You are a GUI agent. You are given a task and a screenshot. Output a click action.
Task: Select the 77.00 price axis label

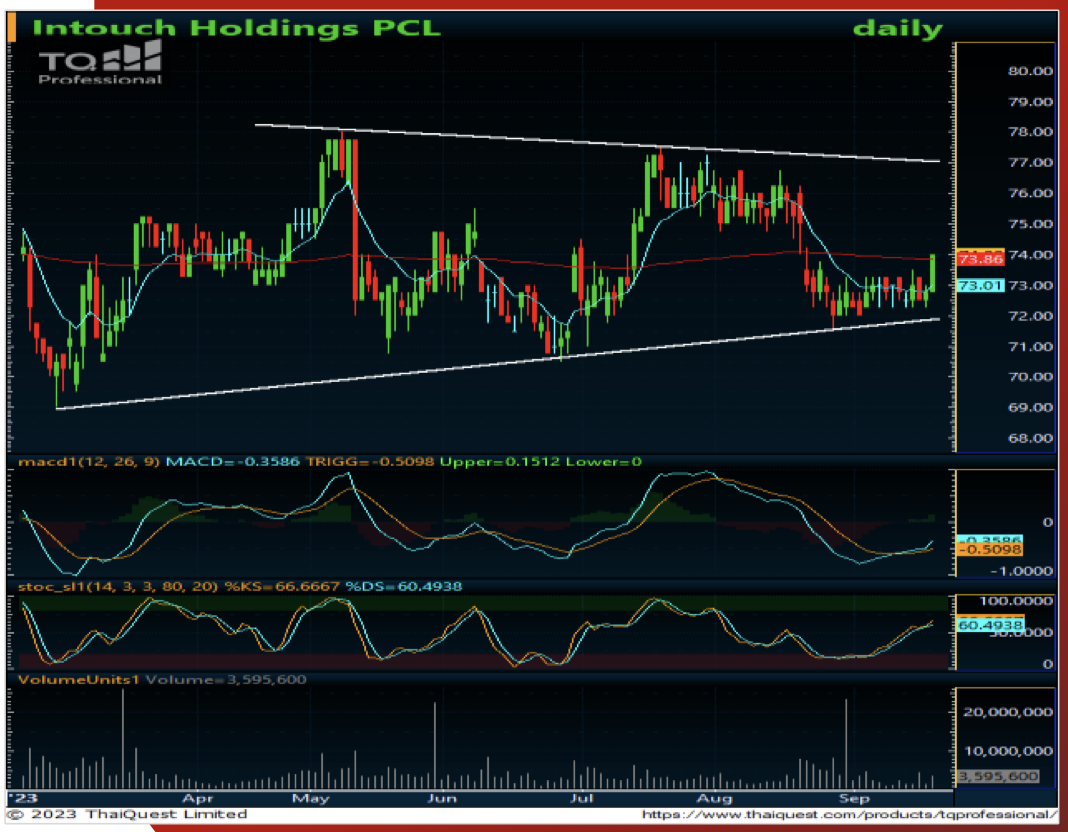coord(1031,163)
